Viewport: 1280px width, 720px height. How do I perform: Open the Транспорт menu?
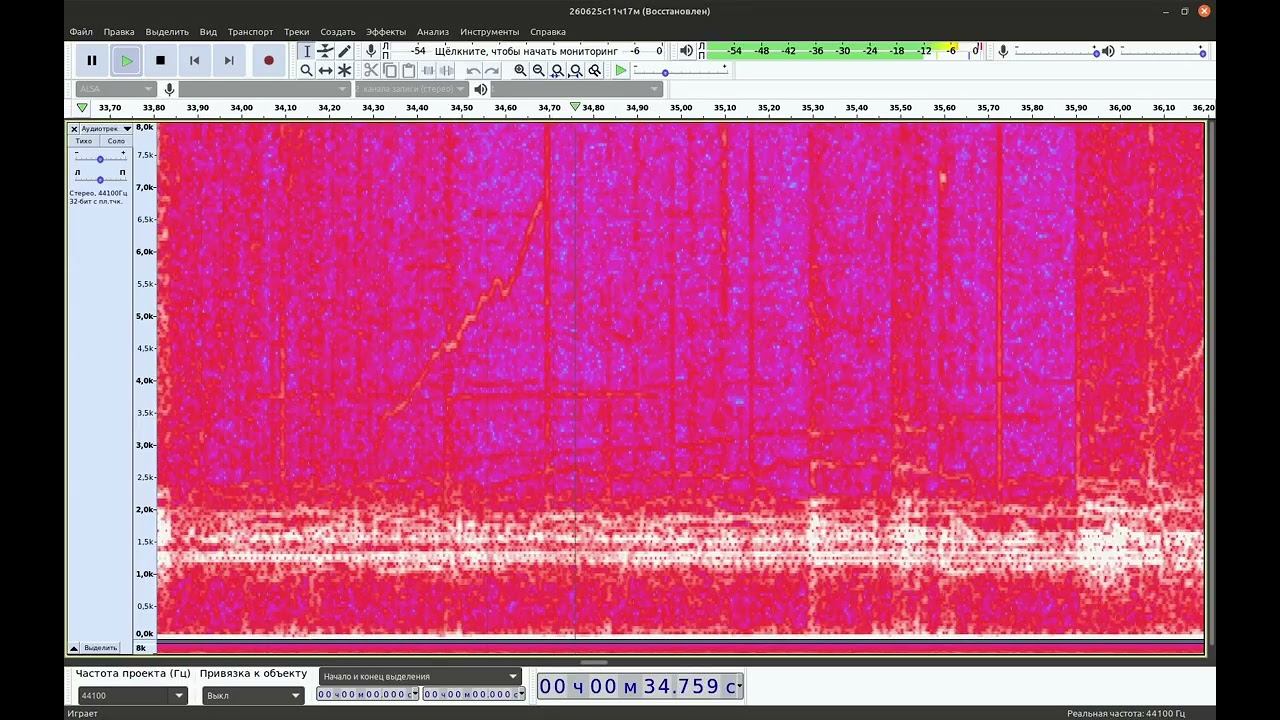pyautogui.click(x=250, y=32)
